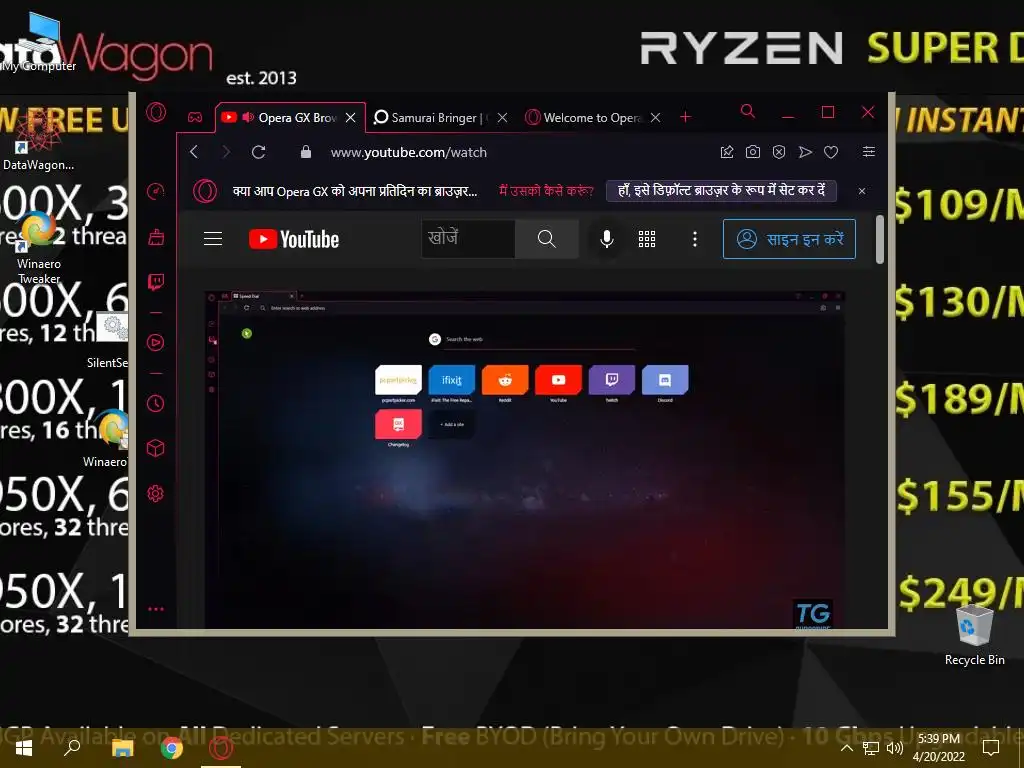Click the YouTube logo
Viewport: 1024px width, 768px height.
click(294, 239)
